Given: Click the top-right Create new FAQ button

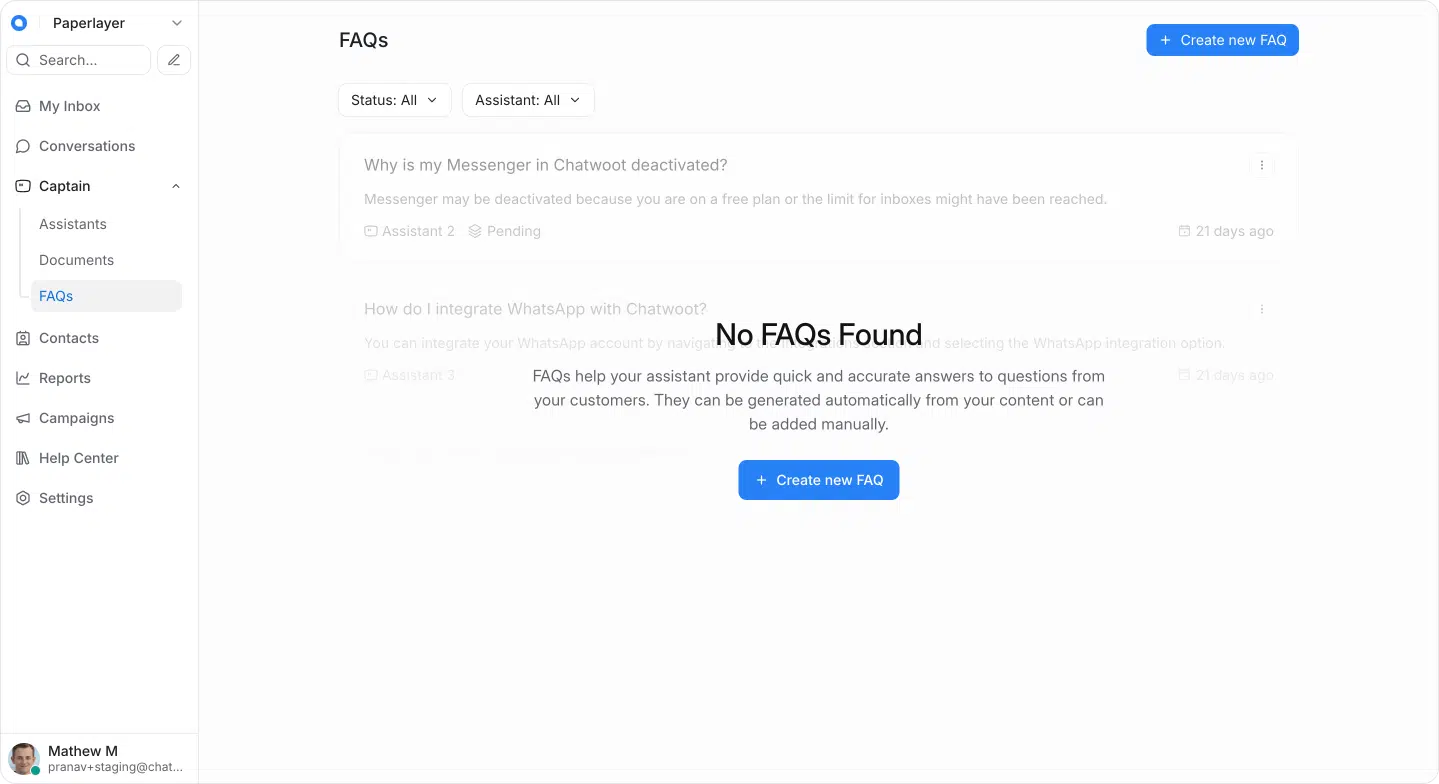Looking at the screenshot, I should [1222, 40].
